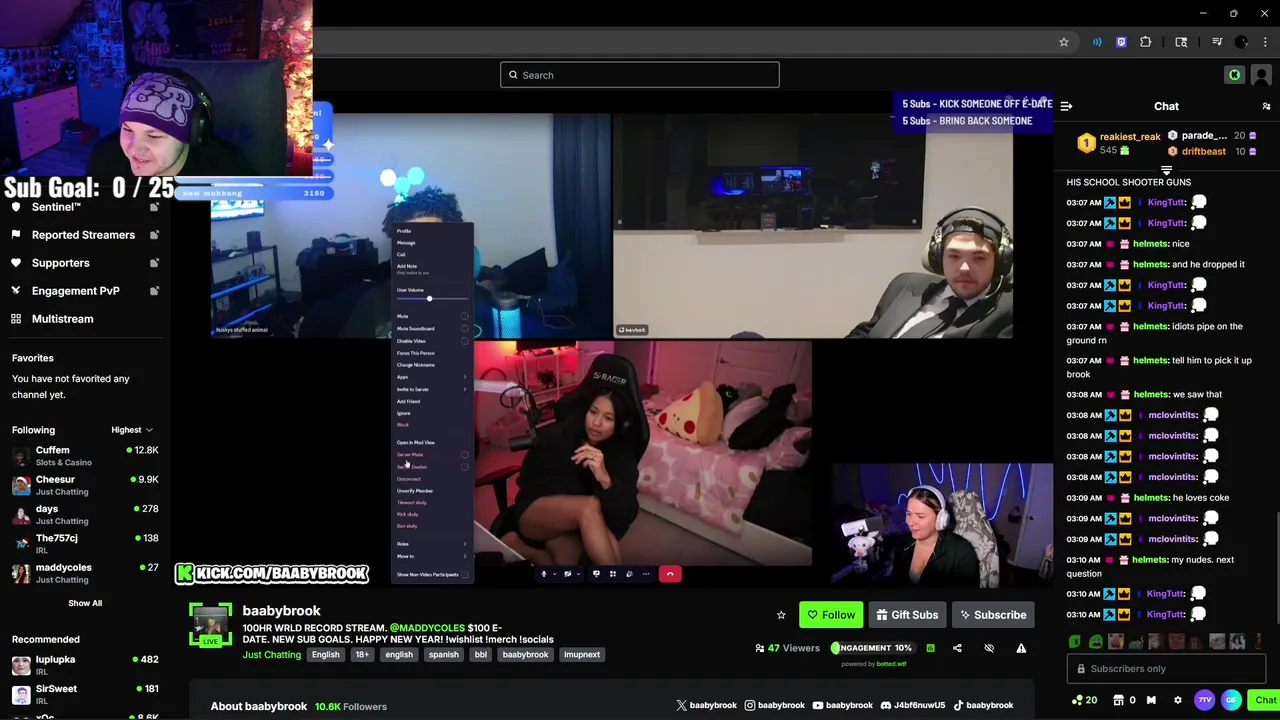Open Supporters in the sidebar
The height and width of the screenshot is (720, 1280).
pos(60,263)
